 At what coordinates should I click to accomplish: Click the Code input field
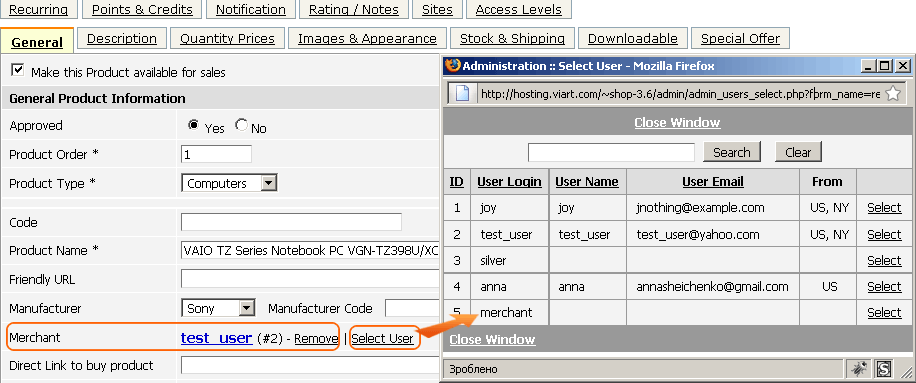291,222
